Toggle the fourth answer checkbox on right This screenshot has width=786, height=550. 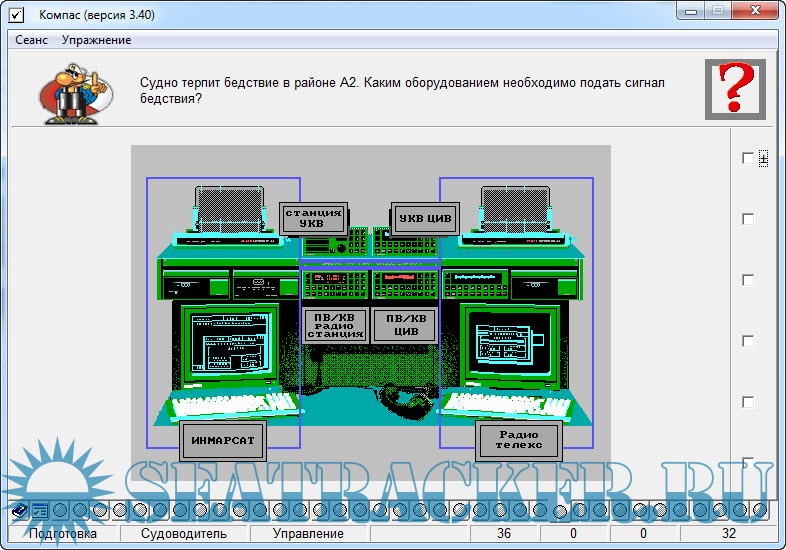coord(748,341)
